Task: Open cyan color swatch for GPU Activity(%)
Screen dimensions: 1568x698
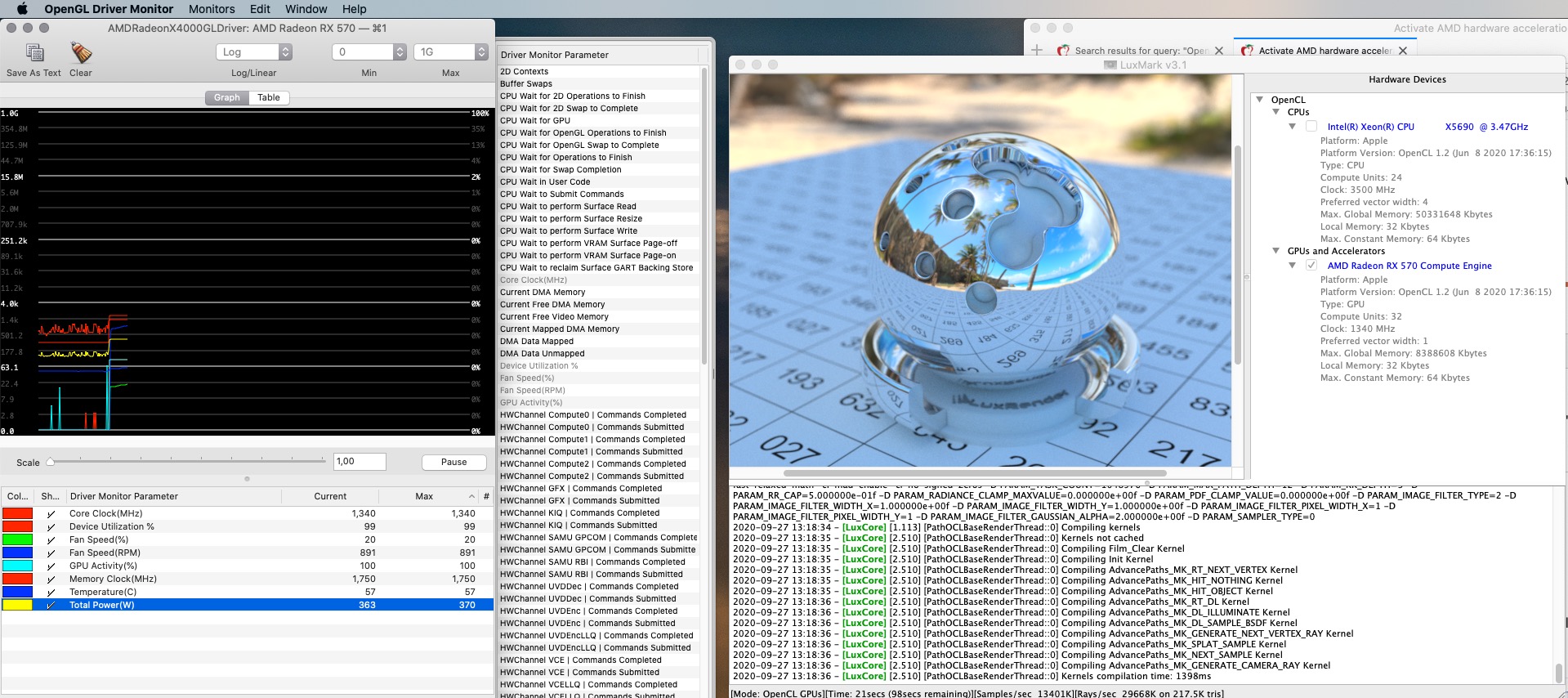Action: [17, 566]
